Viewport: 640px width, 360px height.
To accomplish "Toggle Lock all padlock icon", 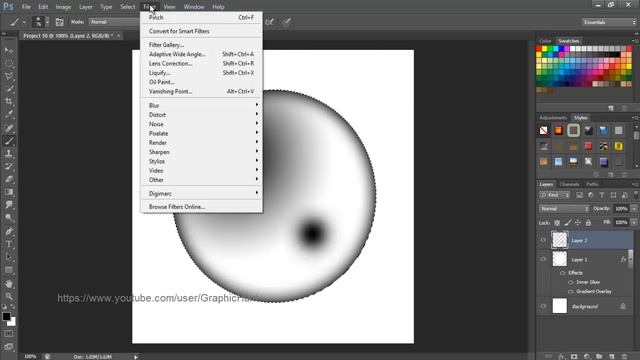I will (588, 223).
